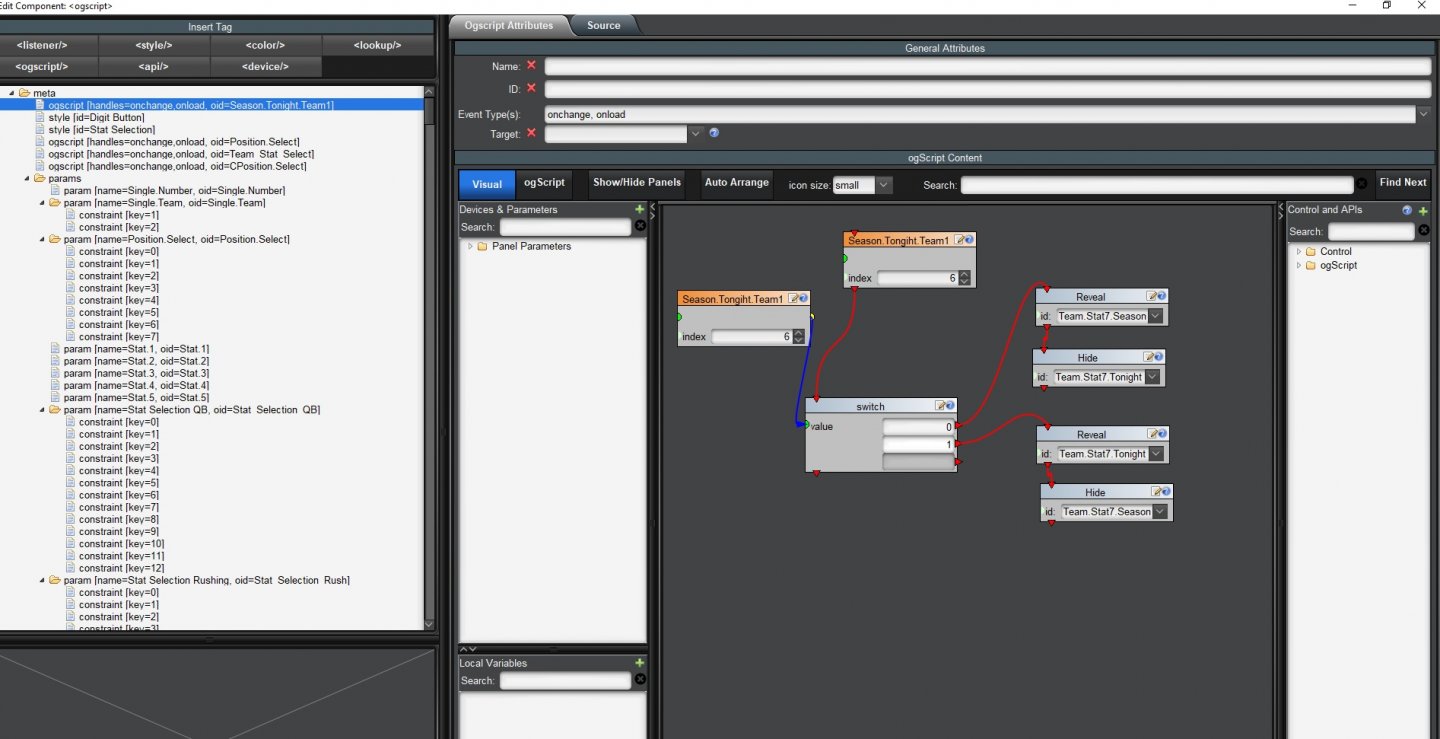Image resolution: width=1440 pixels, height=739 pixels.
Task: Expand the Control folder in Control and APIs
Action: coord(1299,252)
